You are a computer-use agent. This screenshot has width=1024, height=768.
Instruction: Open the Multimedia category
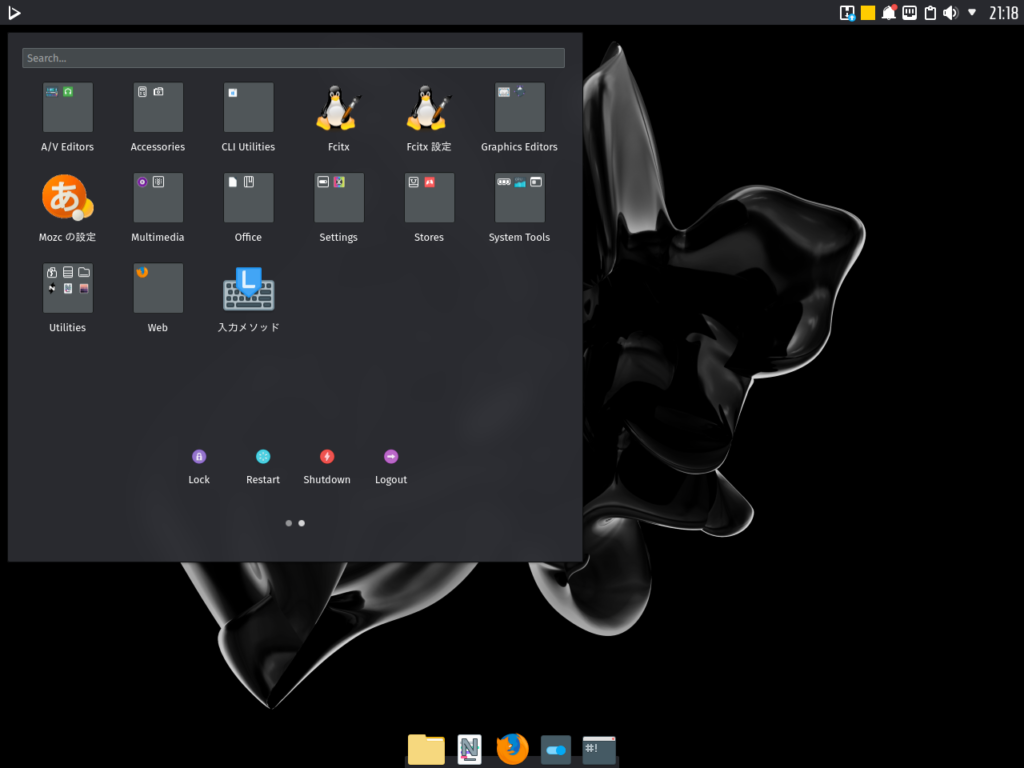[157, 197]
